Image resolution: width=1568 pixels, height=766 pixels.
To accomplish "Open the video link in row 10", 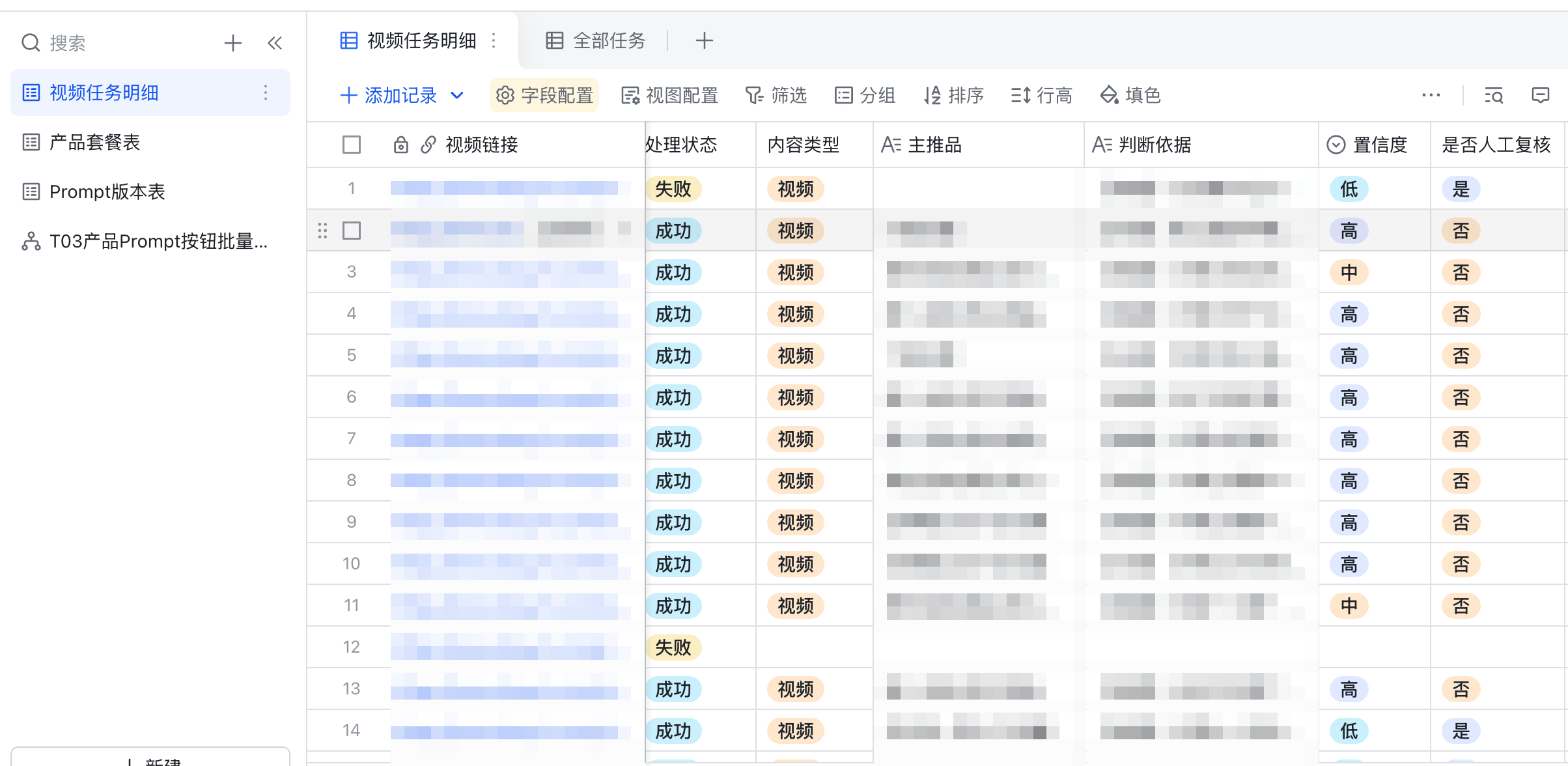I will [x=511, y=564].
